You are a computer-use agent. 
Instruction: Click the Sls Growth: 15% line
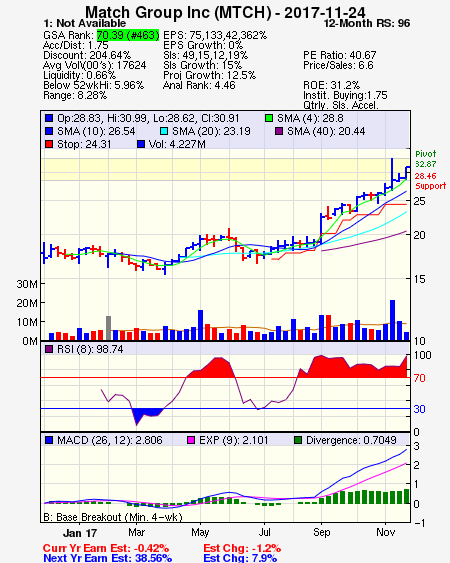(x=203, y=65)
